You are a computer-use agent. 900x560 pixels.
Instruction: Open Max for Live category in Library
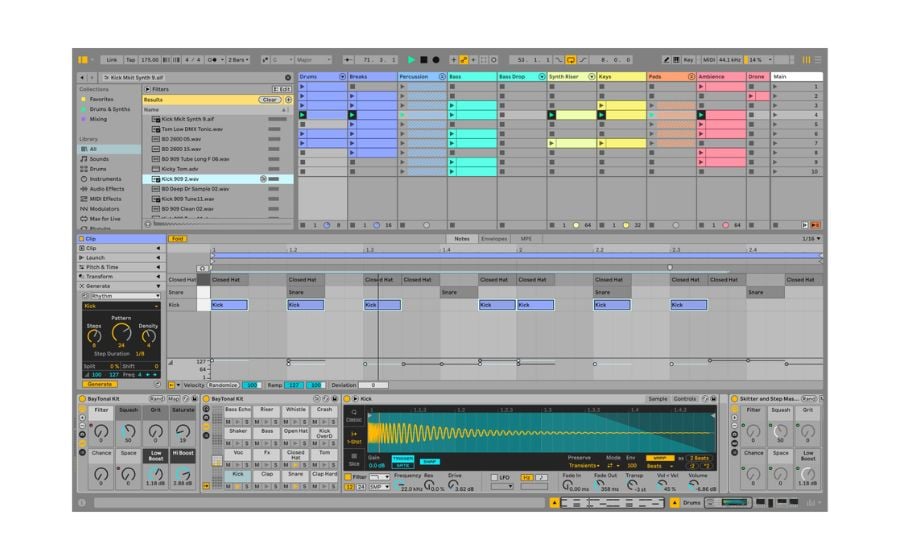(104, 219)
